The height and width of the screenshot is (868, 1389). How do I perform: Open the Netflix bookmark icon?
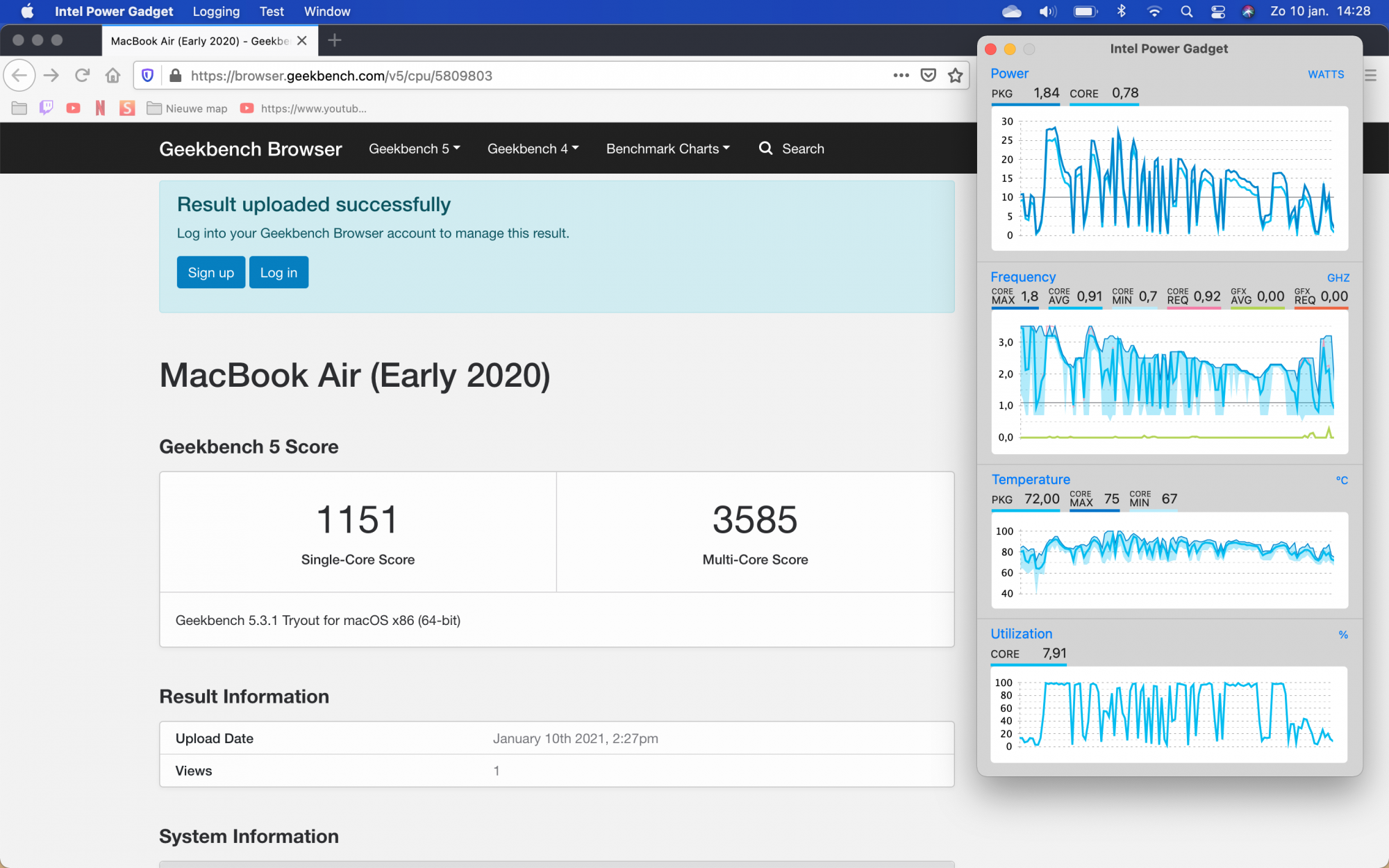point(100,108)
